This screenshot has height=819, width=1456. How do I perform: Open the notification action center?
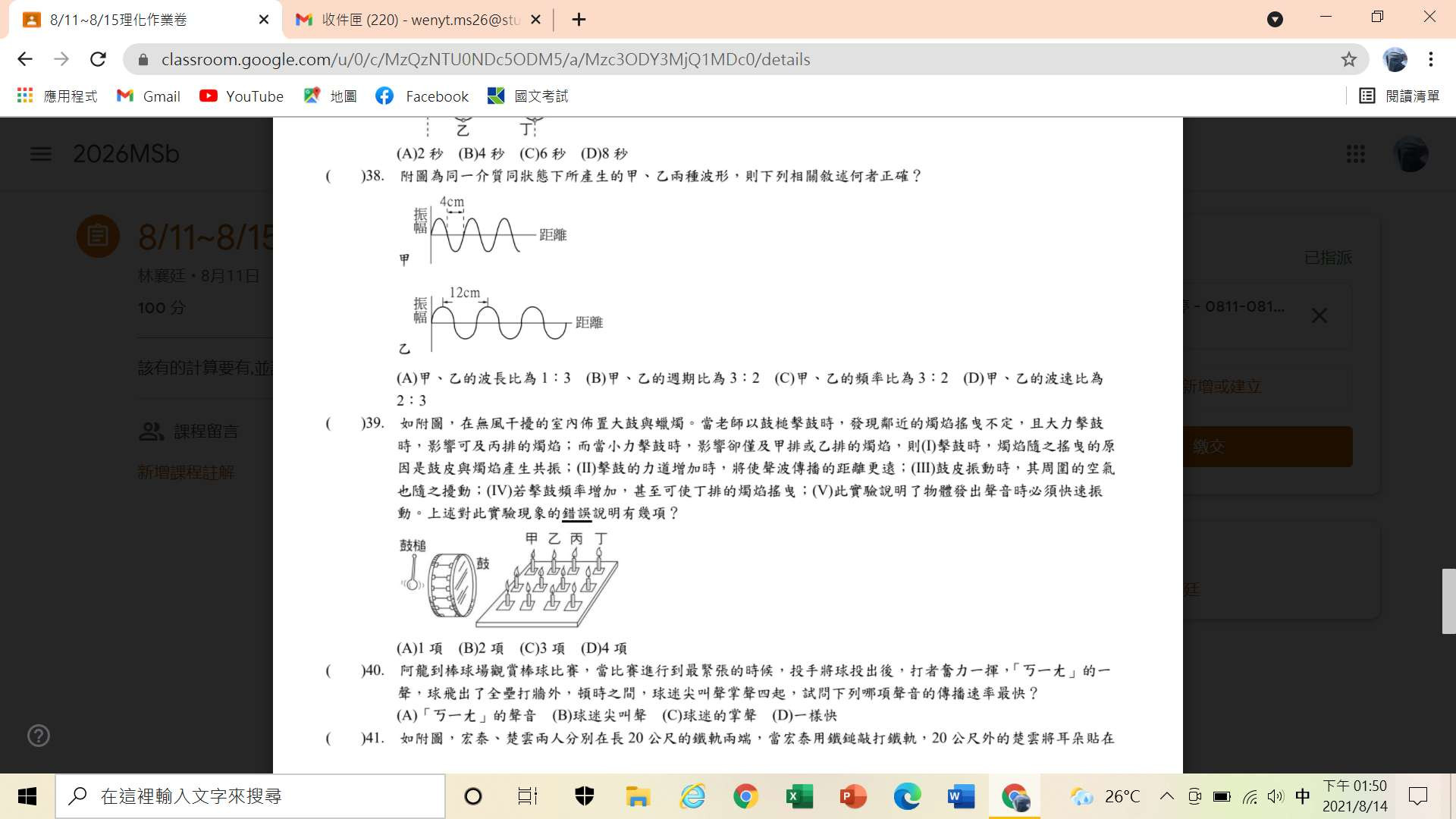(x=1417, y=796)
